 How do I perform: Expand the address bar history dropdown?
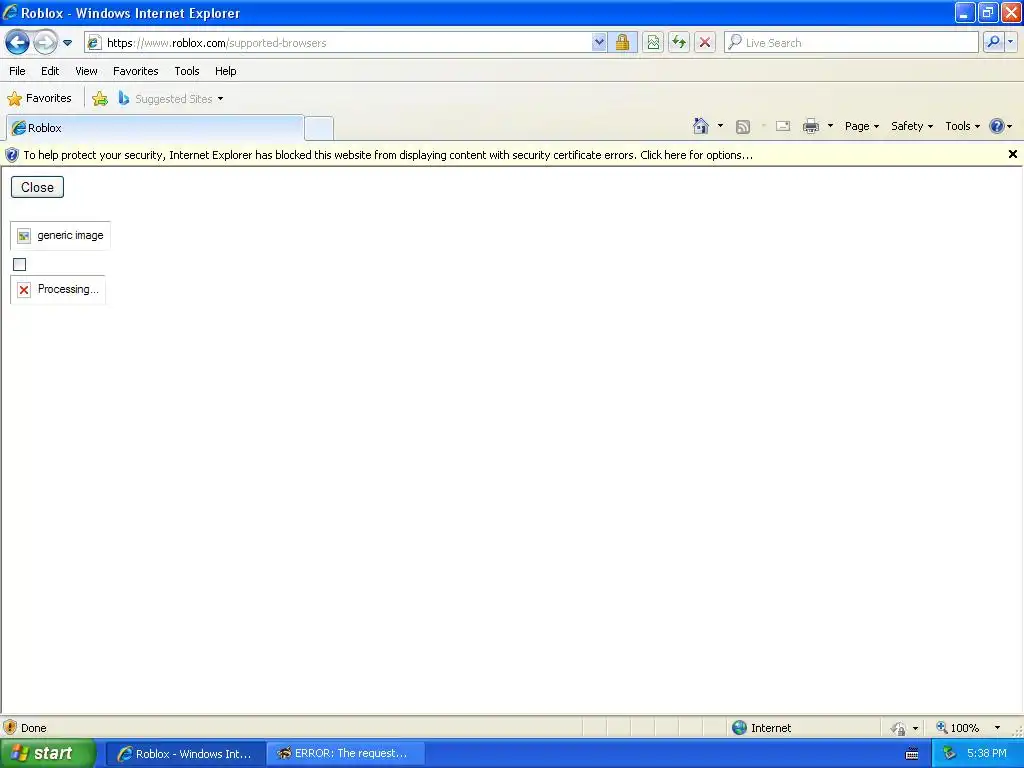click(599, 43)
